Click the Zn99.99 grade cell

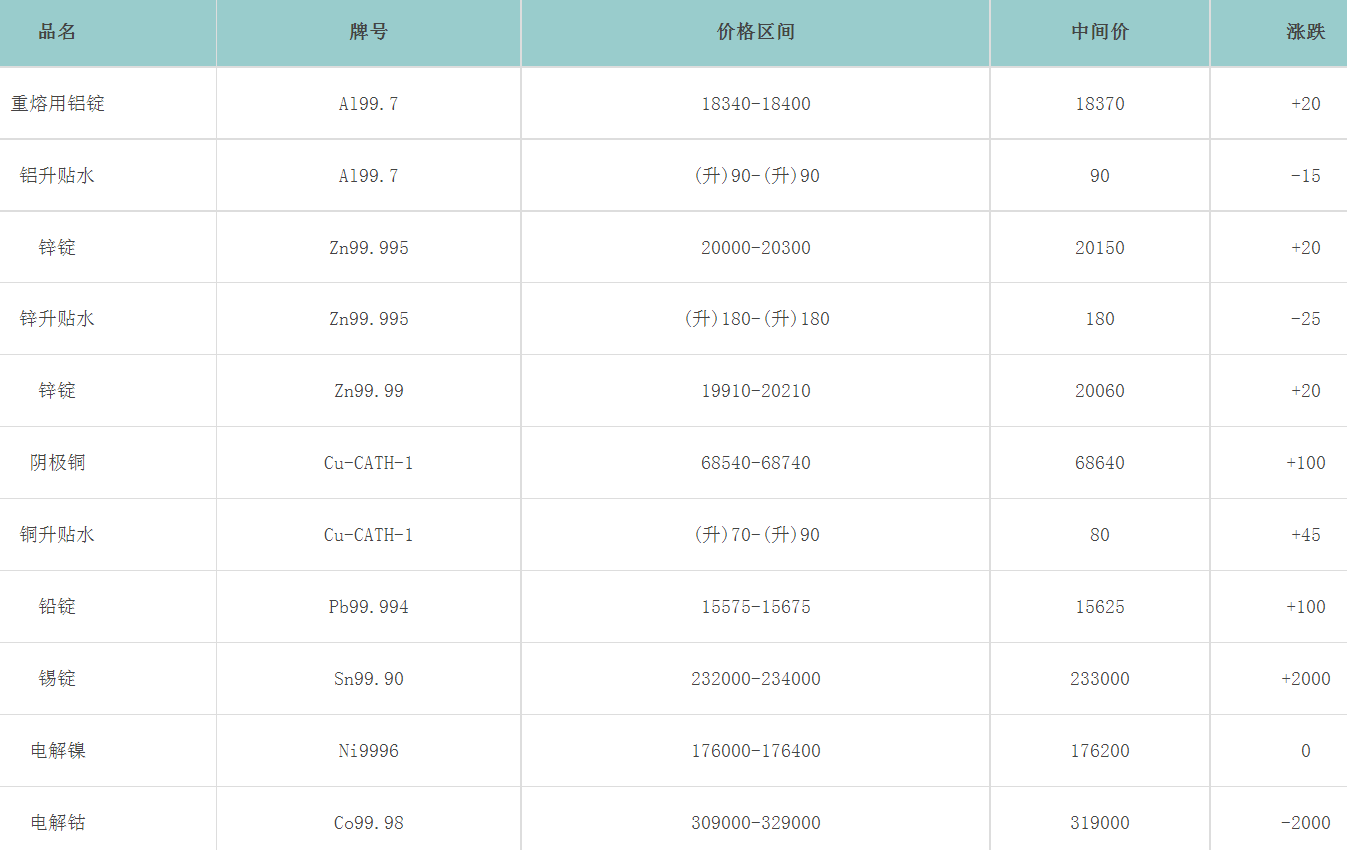pos(368,391)
